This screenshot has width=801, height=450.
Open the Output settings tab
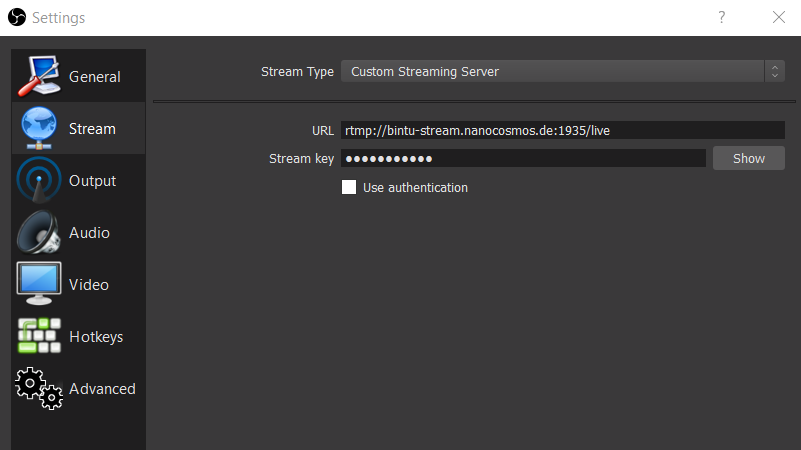(92, 181)
